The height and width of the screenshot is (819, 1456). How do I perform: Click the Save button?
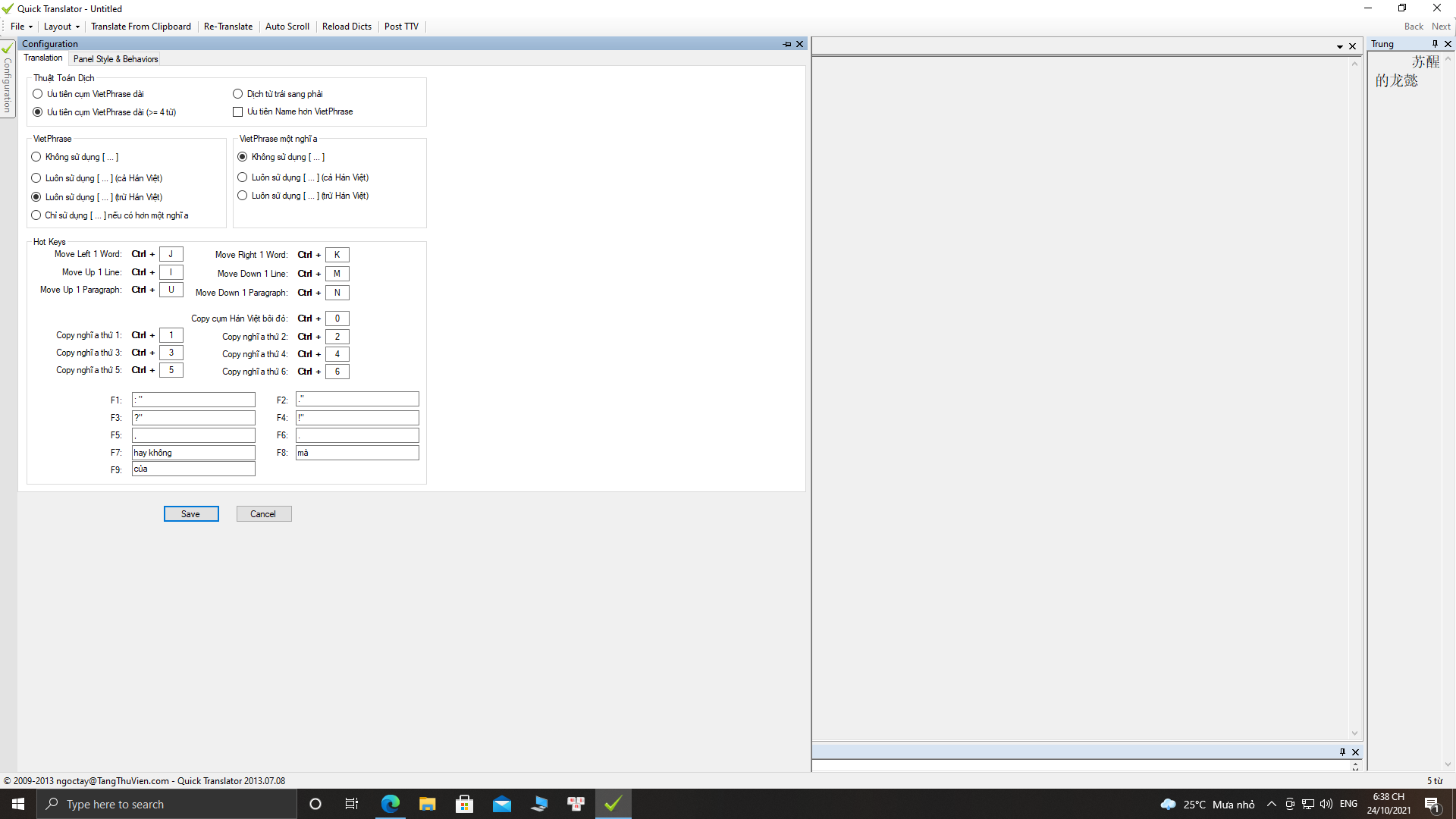pyautogui.click(x=191, y=514)
